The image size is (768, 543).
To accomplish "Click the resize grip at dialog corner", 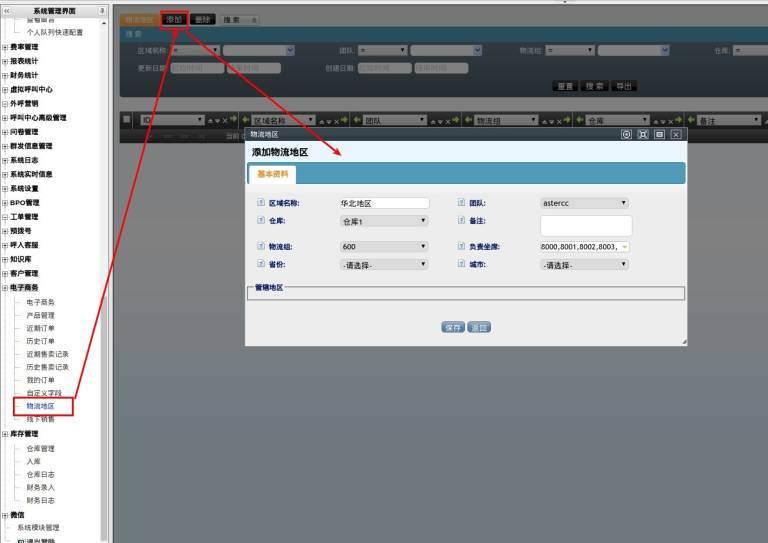I will pyautogui.click(x=684, y=342).
